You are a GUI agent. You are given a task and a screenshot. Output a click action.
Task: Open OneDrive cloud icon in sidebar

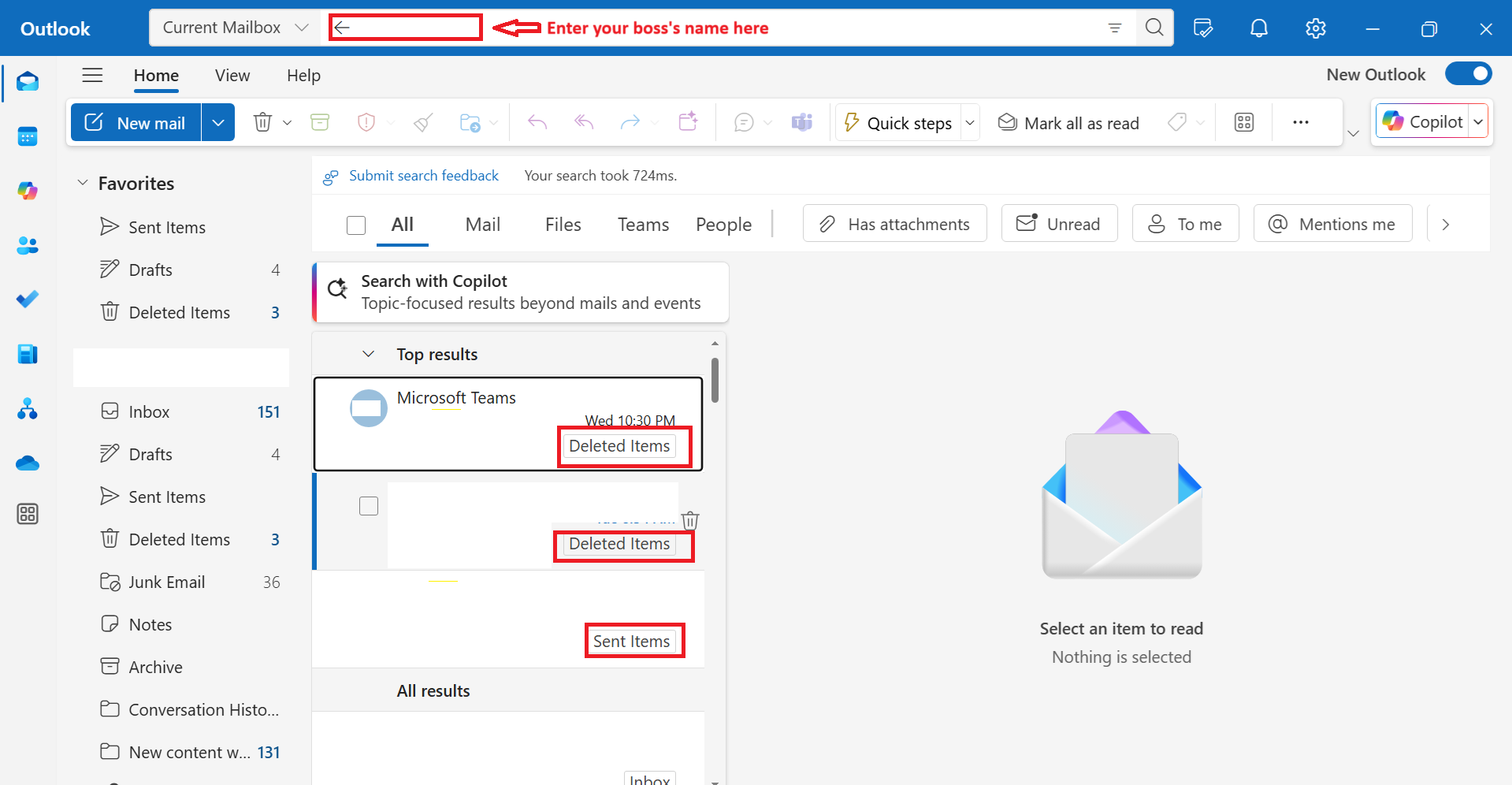click(28, 463)
